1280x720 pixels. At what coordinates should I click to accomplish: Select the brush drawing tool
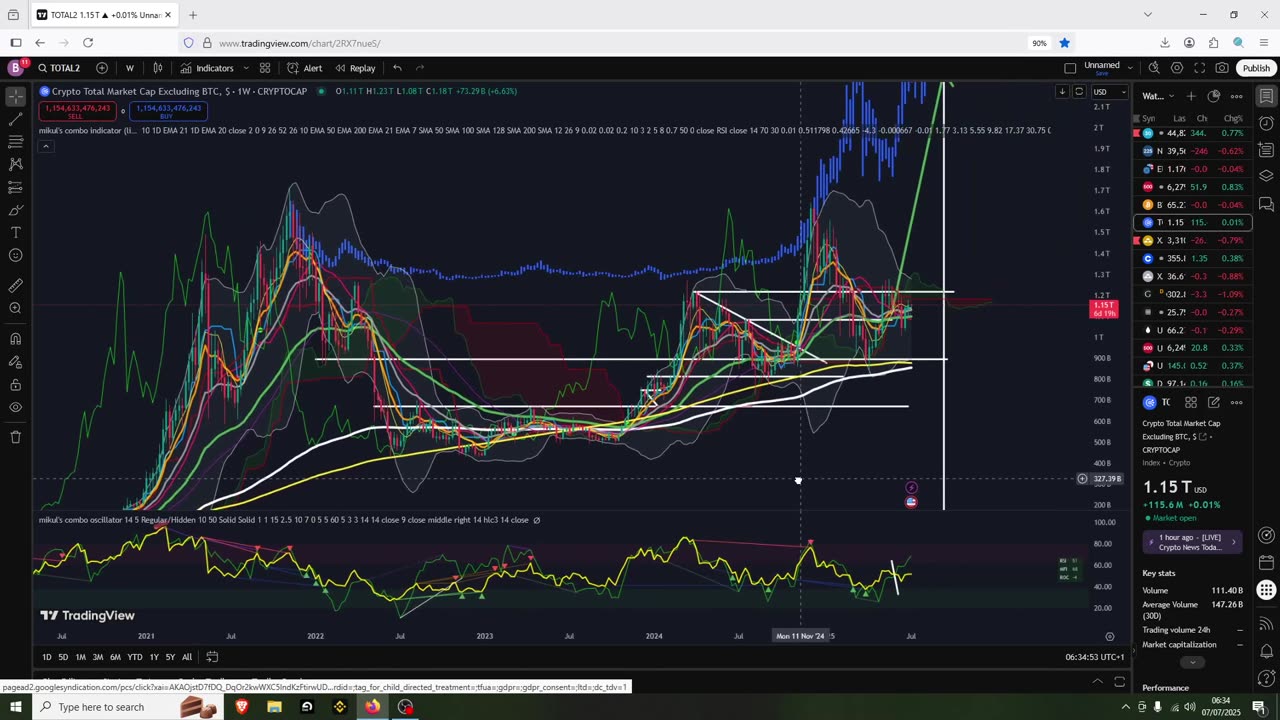(x=15, y=210)
